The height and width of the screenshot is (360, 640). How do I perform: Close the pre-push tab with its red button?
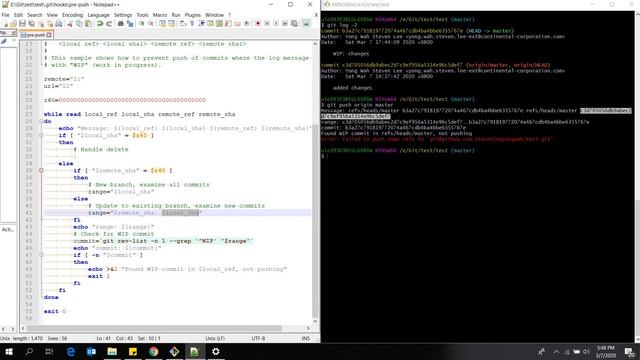[49, 35]
